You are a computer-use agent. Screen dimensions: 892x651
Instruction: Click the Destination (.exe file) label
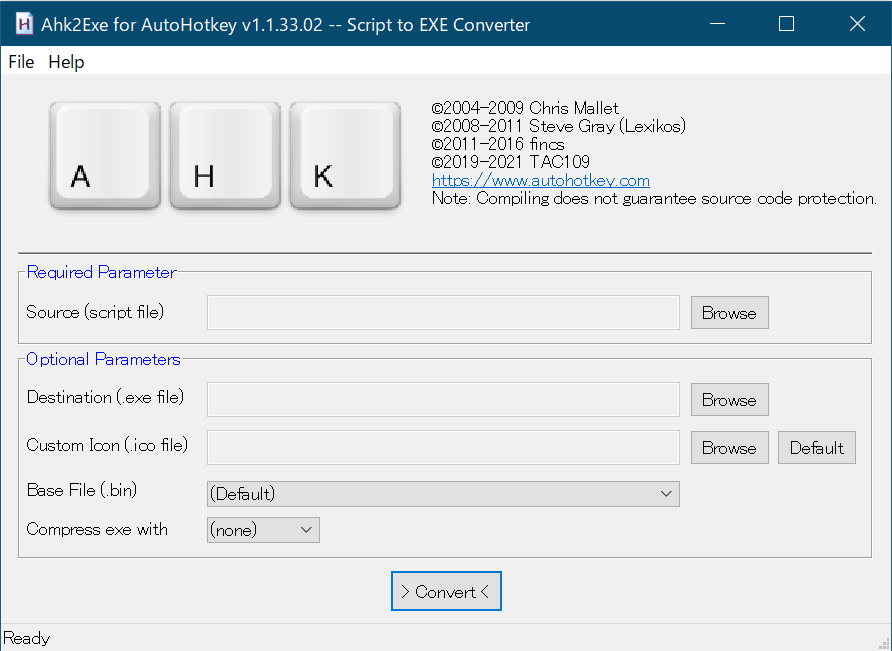pos(105,397)
